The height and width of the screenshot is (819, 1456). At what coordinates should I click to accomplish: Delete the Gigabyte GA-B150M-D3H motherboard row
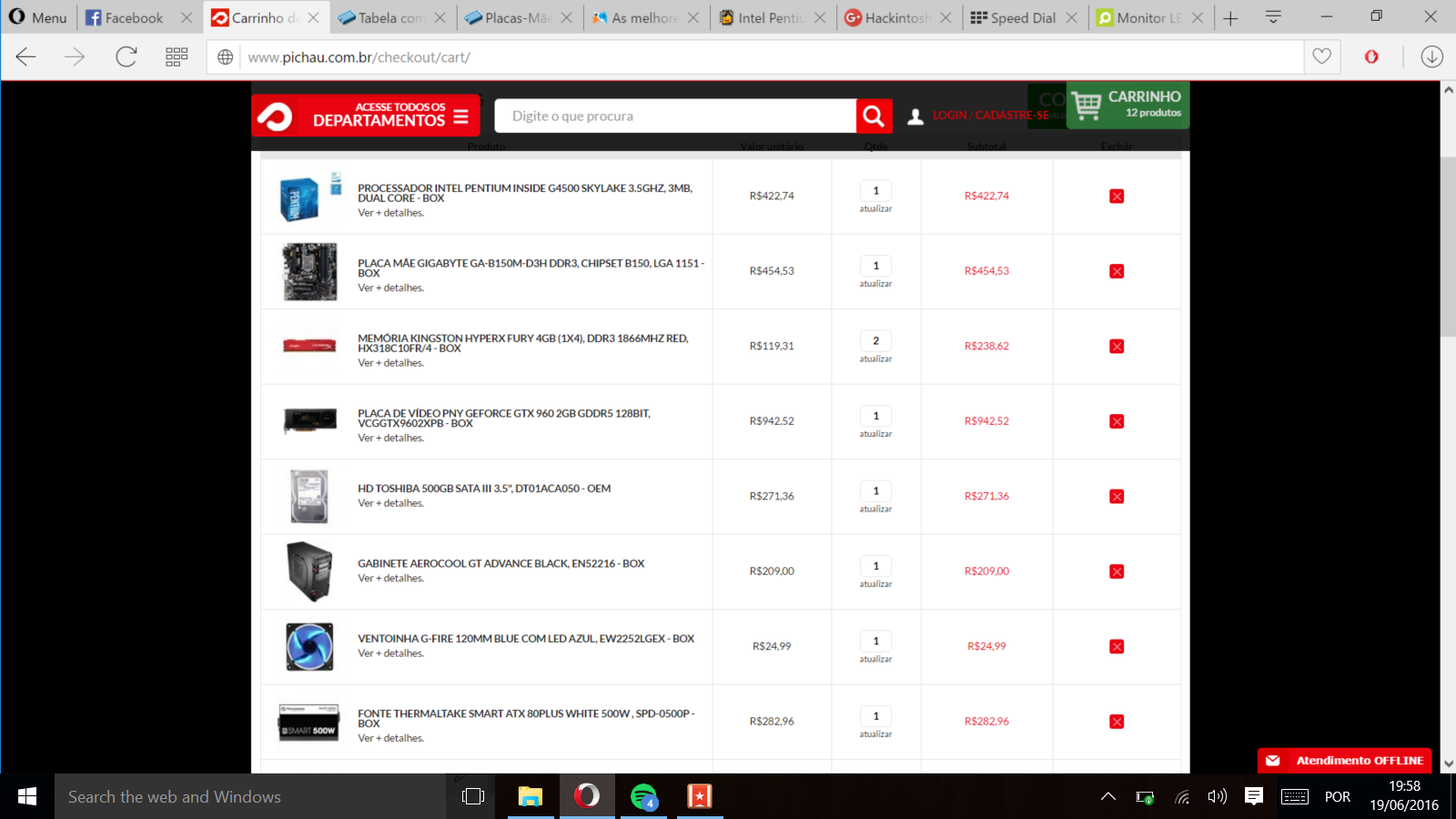click(1117, 271)
